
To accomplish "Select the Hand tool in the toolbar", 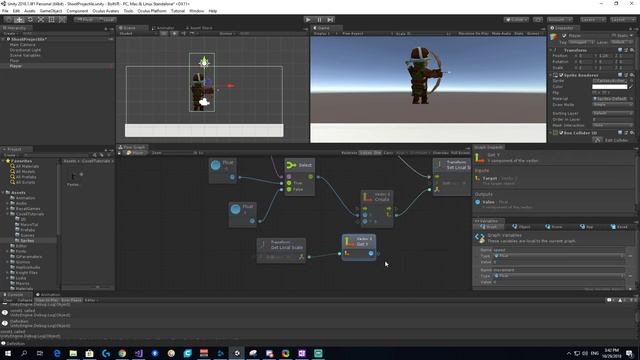I will pyautogui.click(x=9, y=20).
